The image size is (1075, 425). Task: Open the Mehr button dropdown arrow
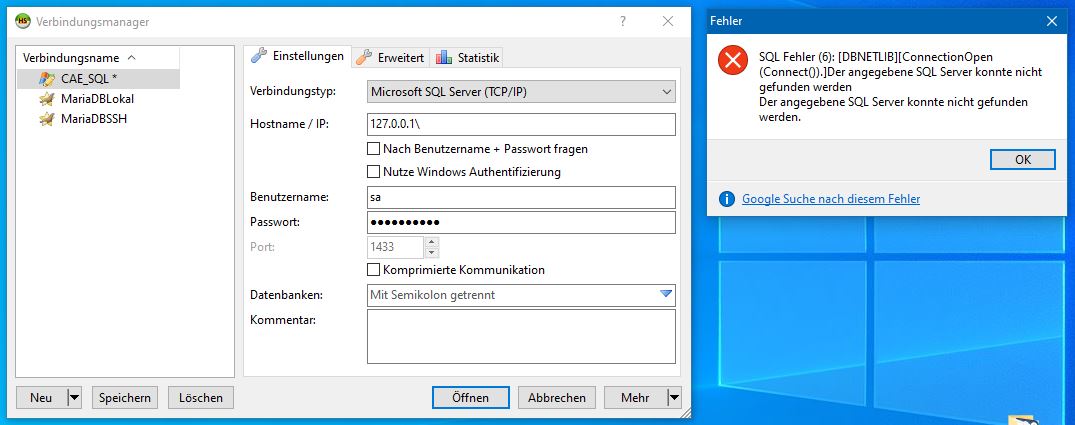click(675, 398)
